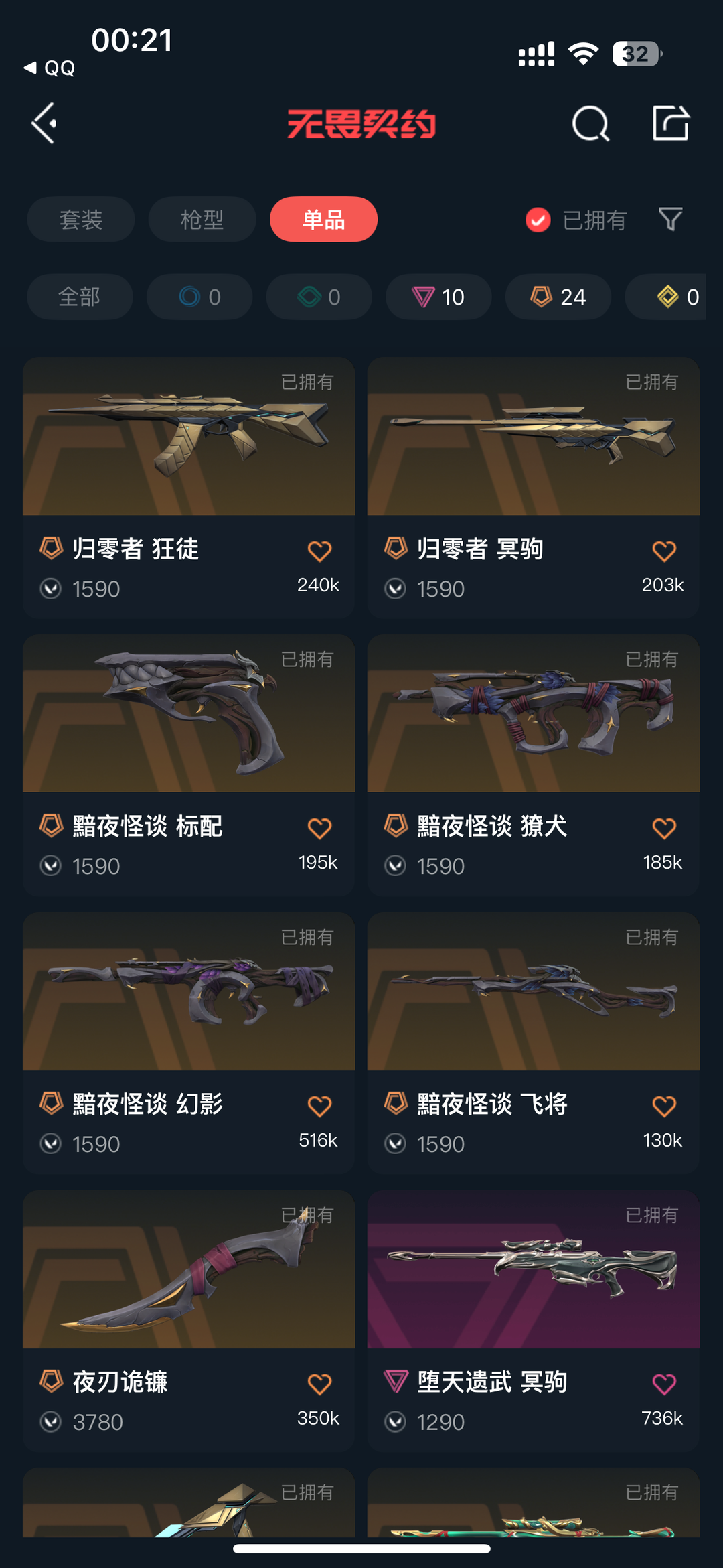723x1568 pixels.
Task: Open the search magnifier icon
Action: click(590, 123)
